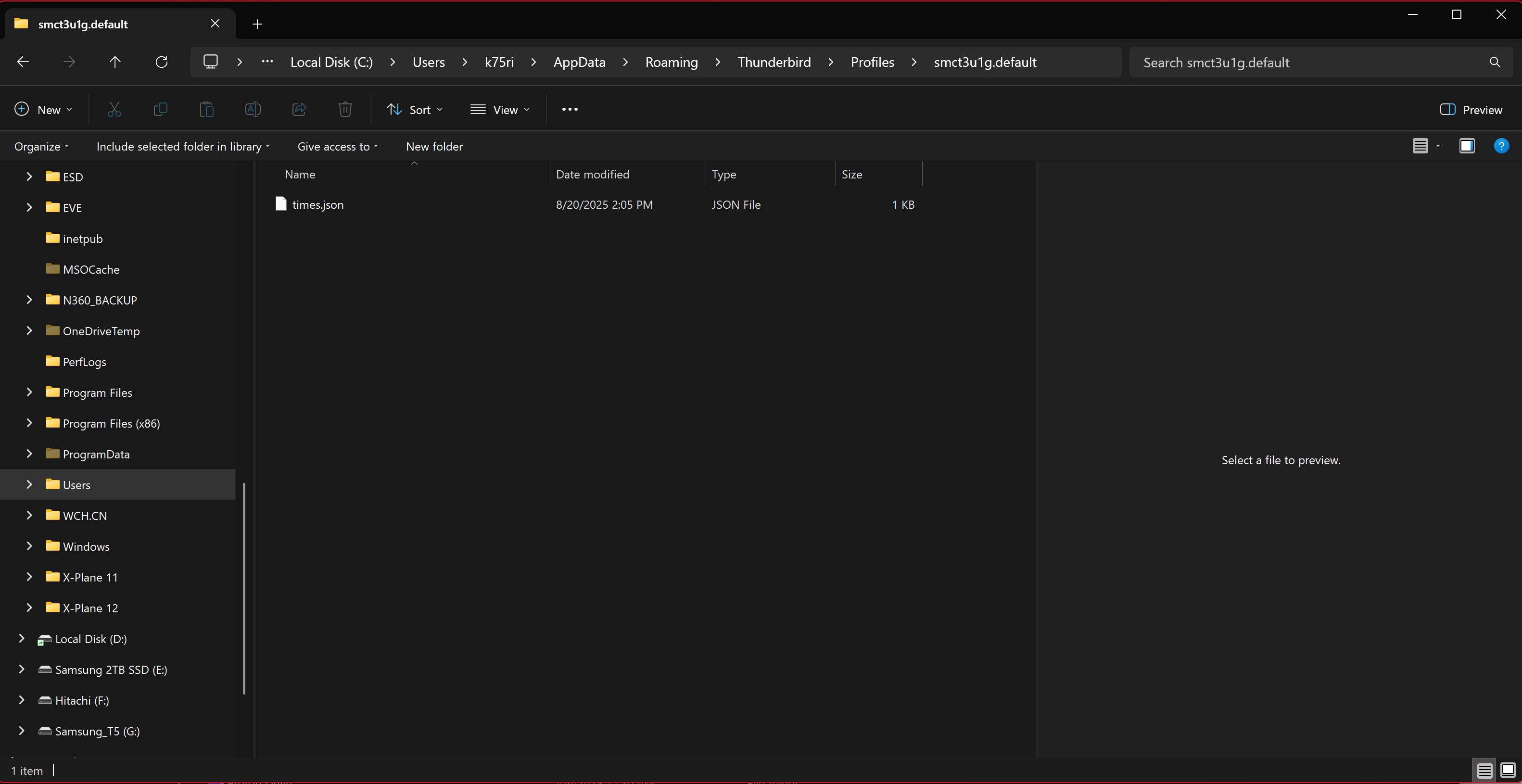Image resolution: width=1522 pixels, height=784 pixels.
Task: Open the Give access to menu
Action: click(337, 147)
